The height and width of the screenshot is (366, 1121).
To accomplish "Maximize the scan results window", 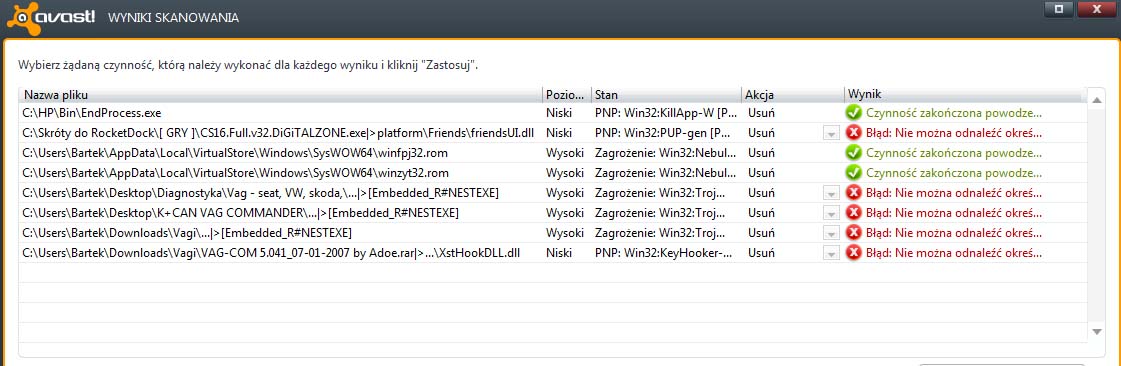I will pos(1059,9).
